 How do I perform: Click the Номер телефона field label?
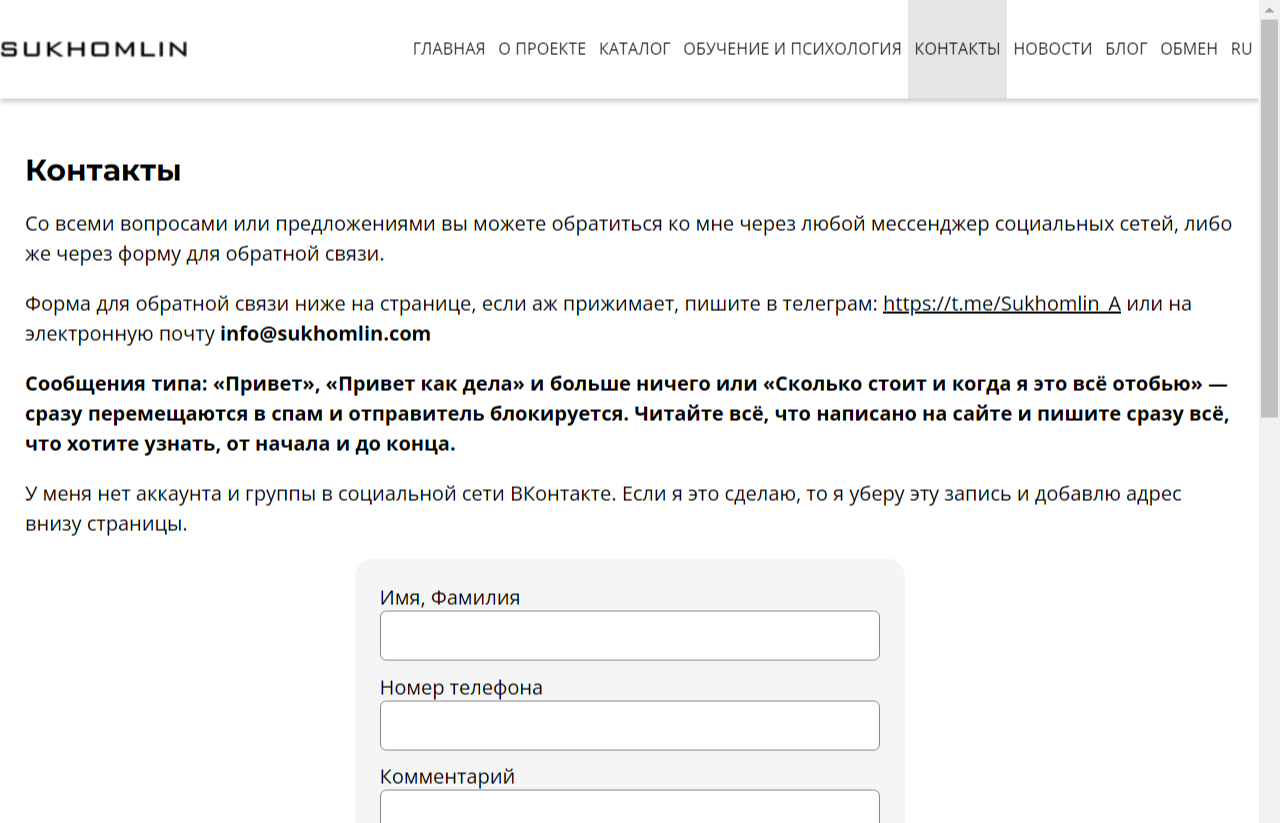[x=461, y=688]
